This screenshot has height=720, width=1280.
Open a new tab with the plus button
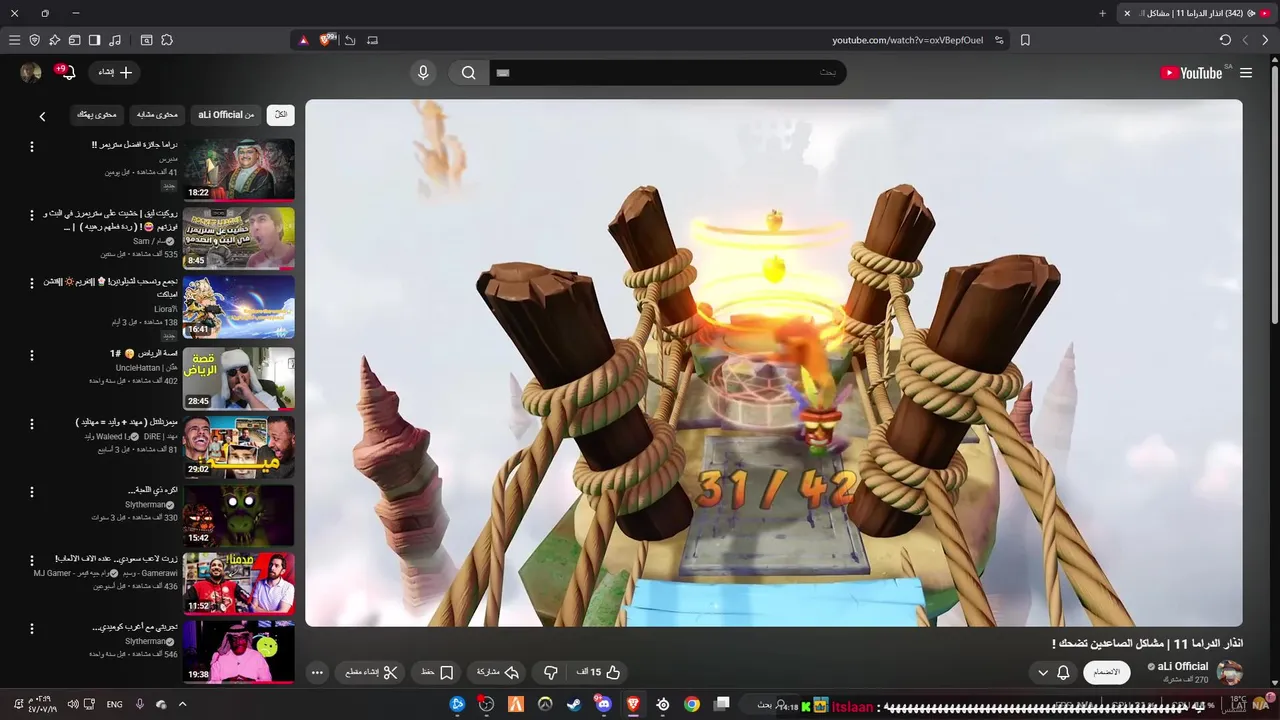pos(1103,13)
